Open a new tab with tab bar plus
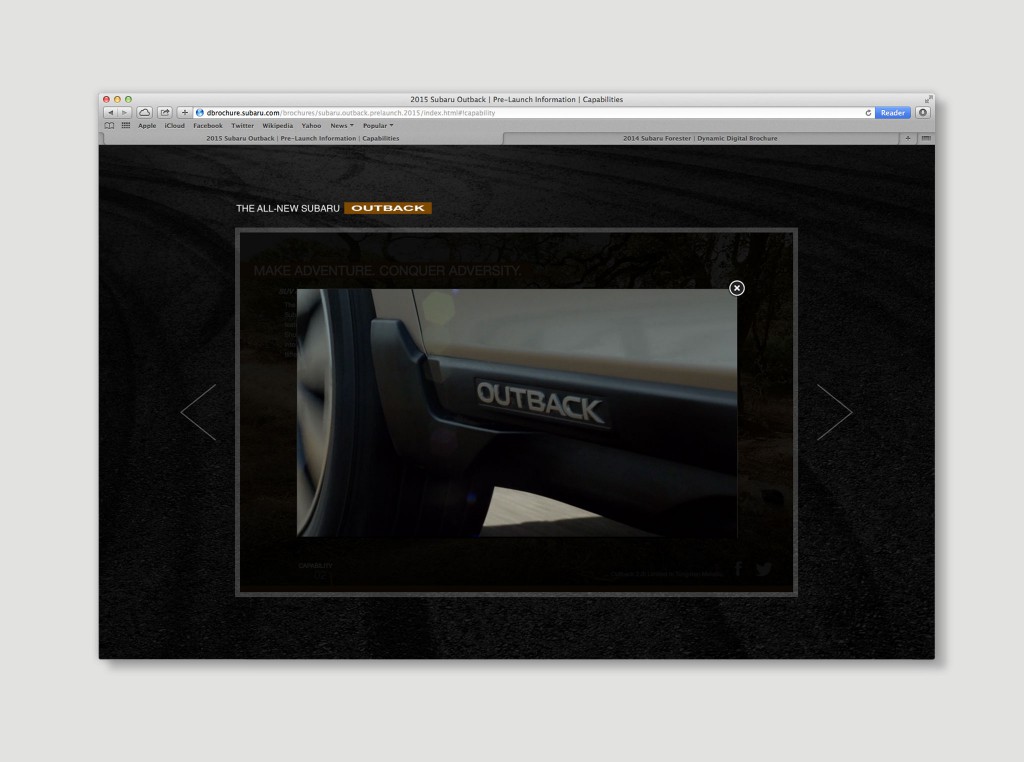This screenshot has width=1024, height=762. tap(908, 138)
